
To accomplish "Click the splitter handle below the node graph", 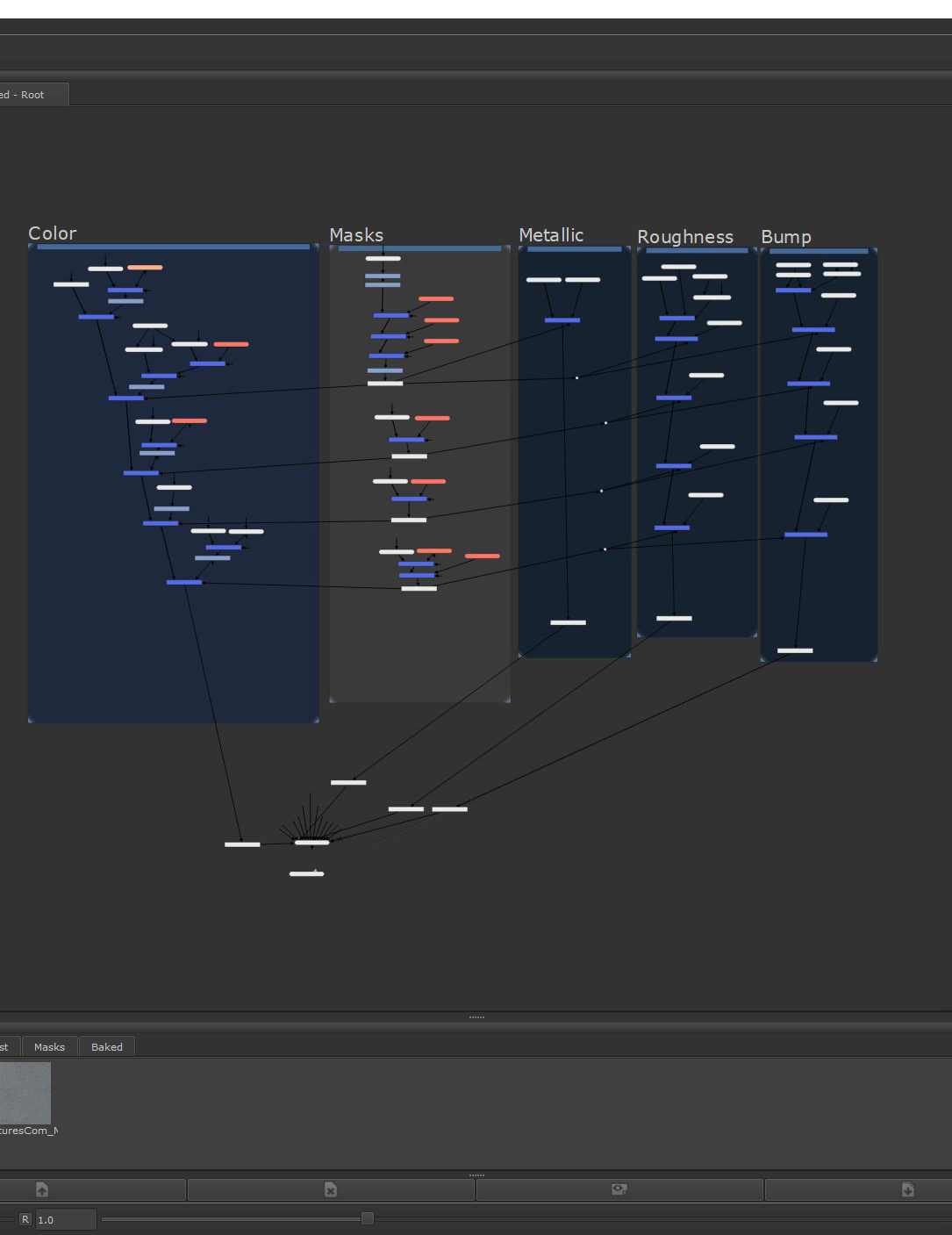I will 476,1016.
